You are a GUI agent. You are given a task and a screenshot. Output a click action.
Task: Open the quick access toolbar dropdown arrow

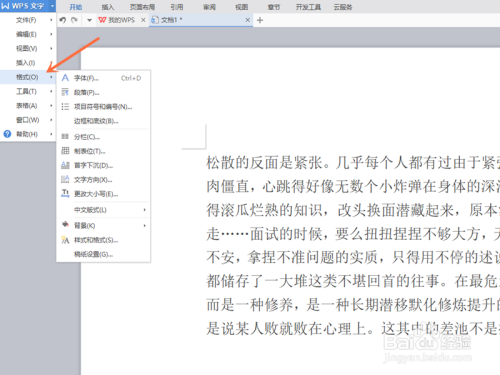click(x=89, y=20)
